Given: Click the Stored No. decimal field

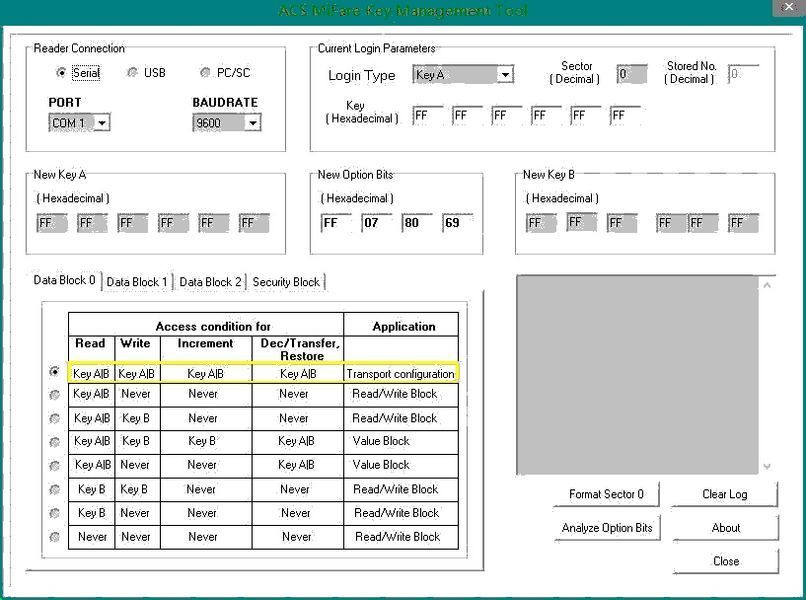Looking at the screenshot, I should [743, 74].
